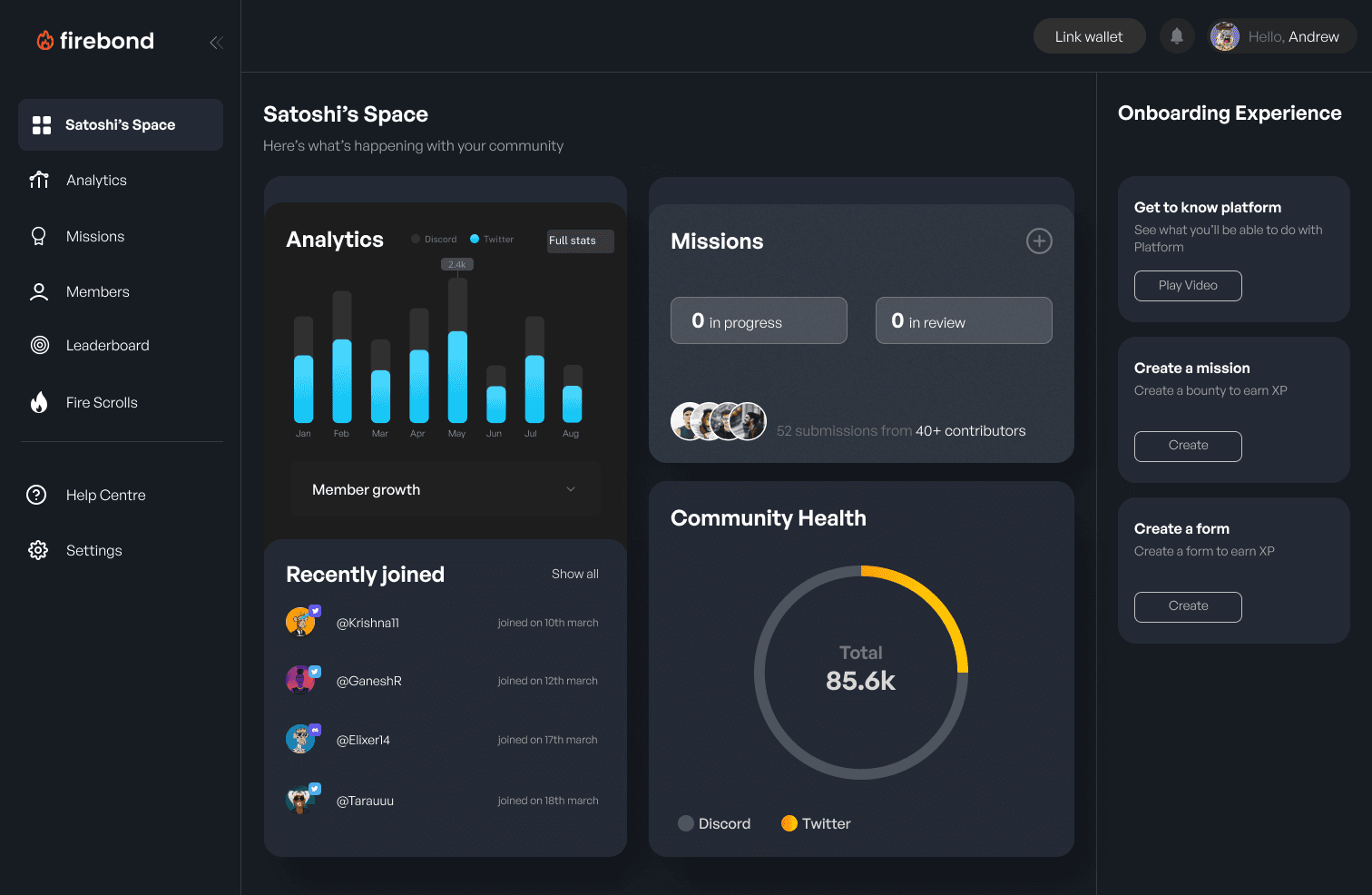Click the @Krishna11 username
1372x895 pixels.
(x=367, y=623)
